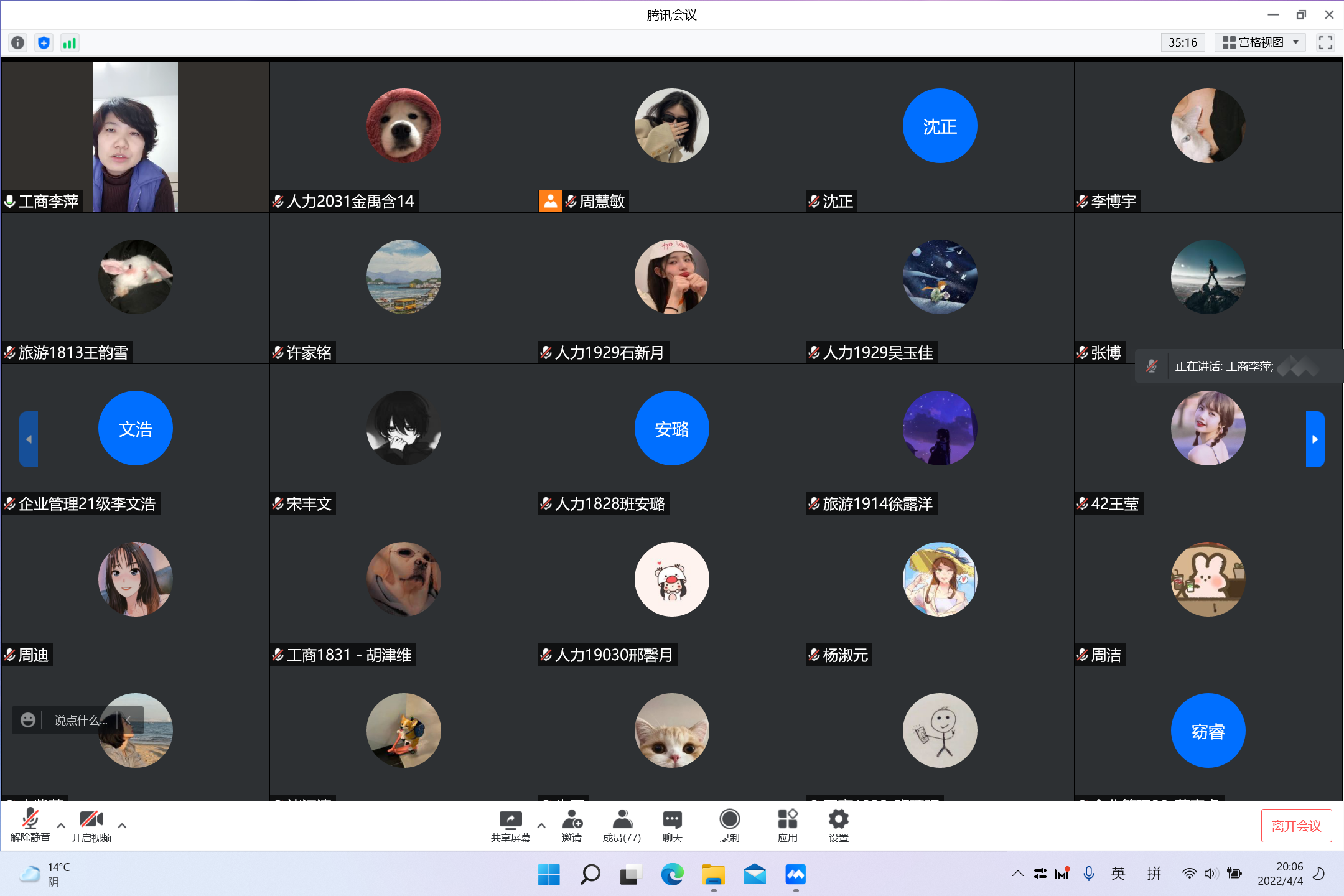Screen dimensions: 1344x896
Task: Type in the say something chat box
Action: click(80, 720)
